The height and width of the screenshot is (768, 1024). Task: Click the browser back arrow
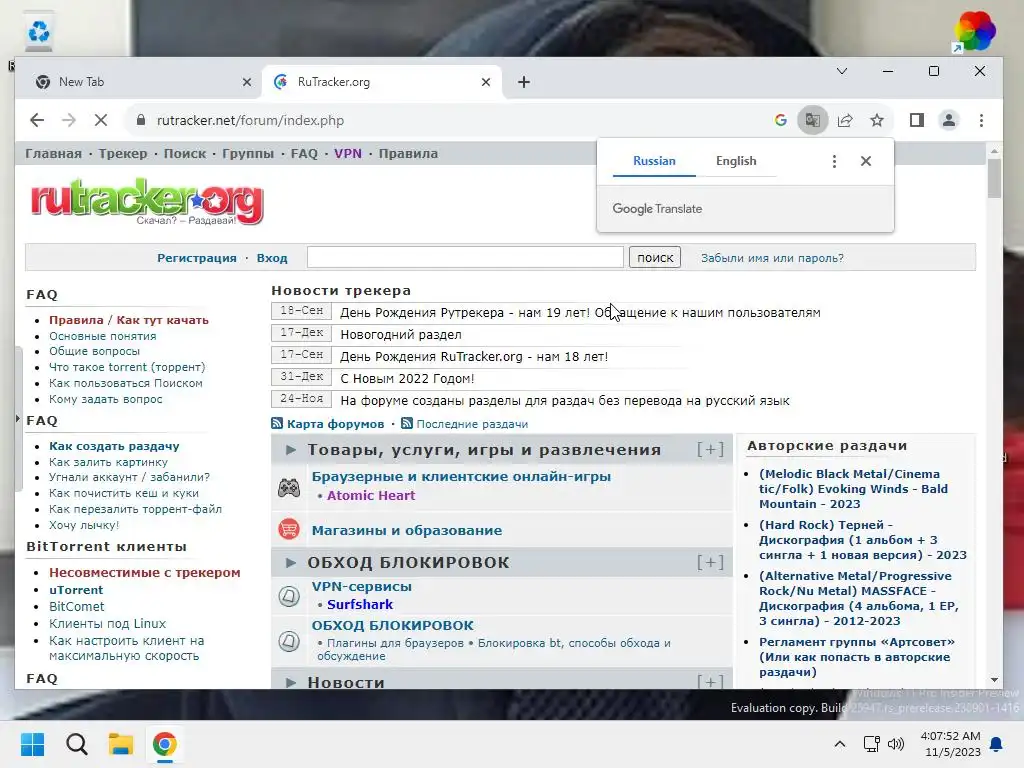point(37,120)
